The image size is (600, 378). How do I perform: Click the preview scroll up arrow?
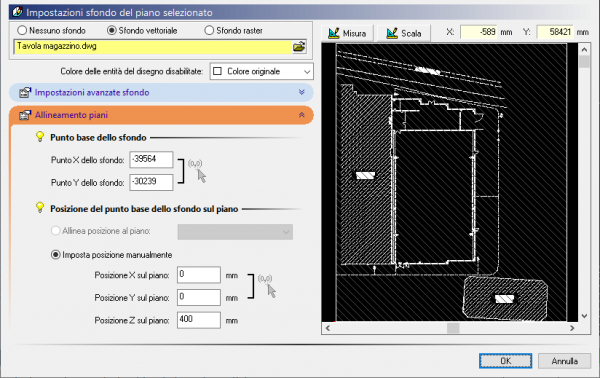(584, 49)
